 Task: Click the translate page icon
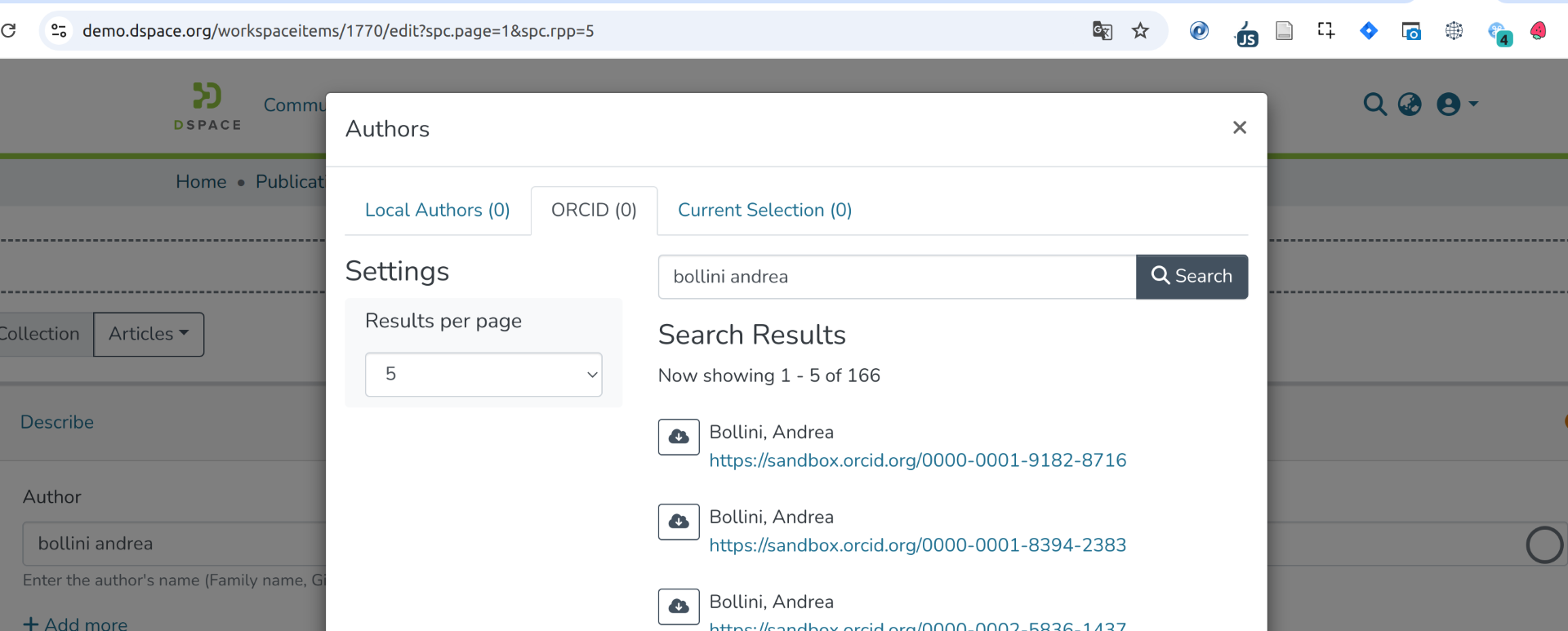click(1102, 31)
